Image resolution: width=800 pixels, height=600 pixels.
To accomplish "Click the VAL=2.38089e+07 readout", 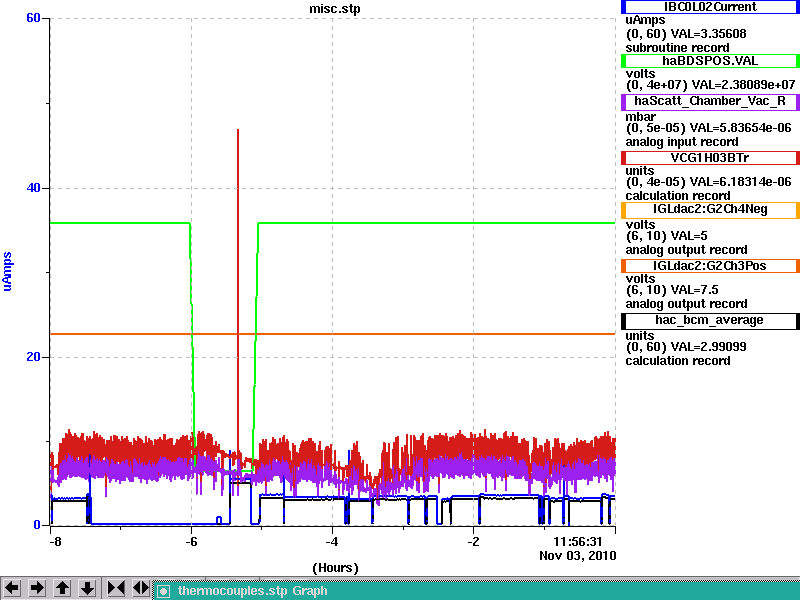I will click(x=743, y=85).
